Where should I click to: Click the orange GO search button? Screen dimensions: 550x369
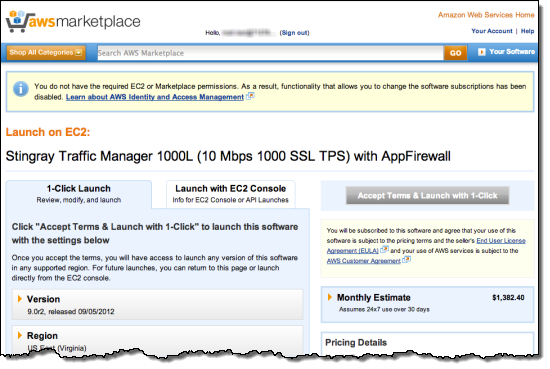point(455,53)
